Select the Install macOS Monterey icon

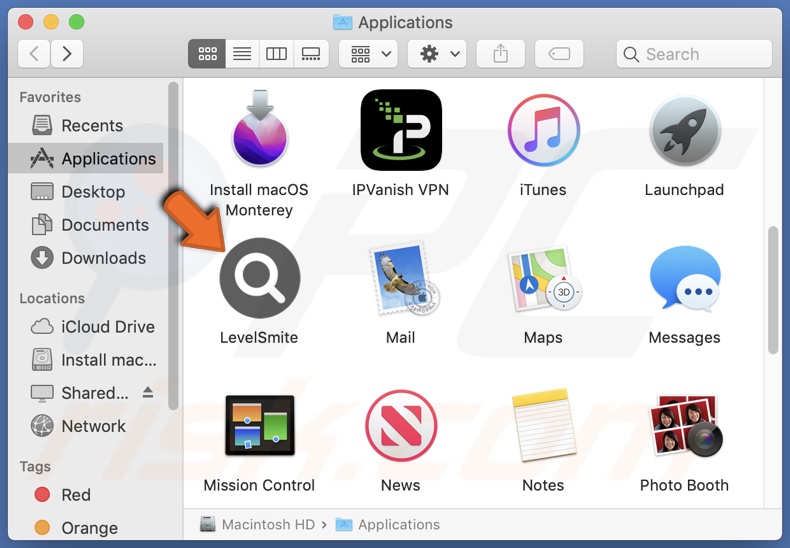[x=259, y=128]
